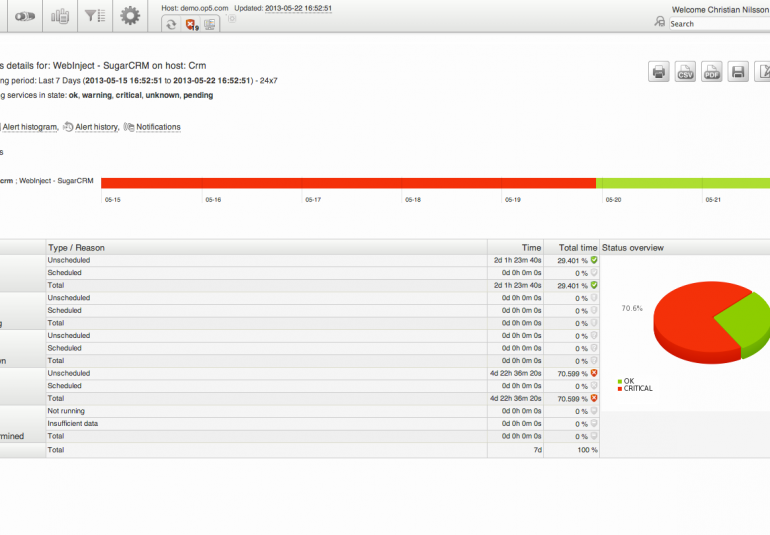
Task: Click the host monitor quick-link icon
Action: point(210,24)
